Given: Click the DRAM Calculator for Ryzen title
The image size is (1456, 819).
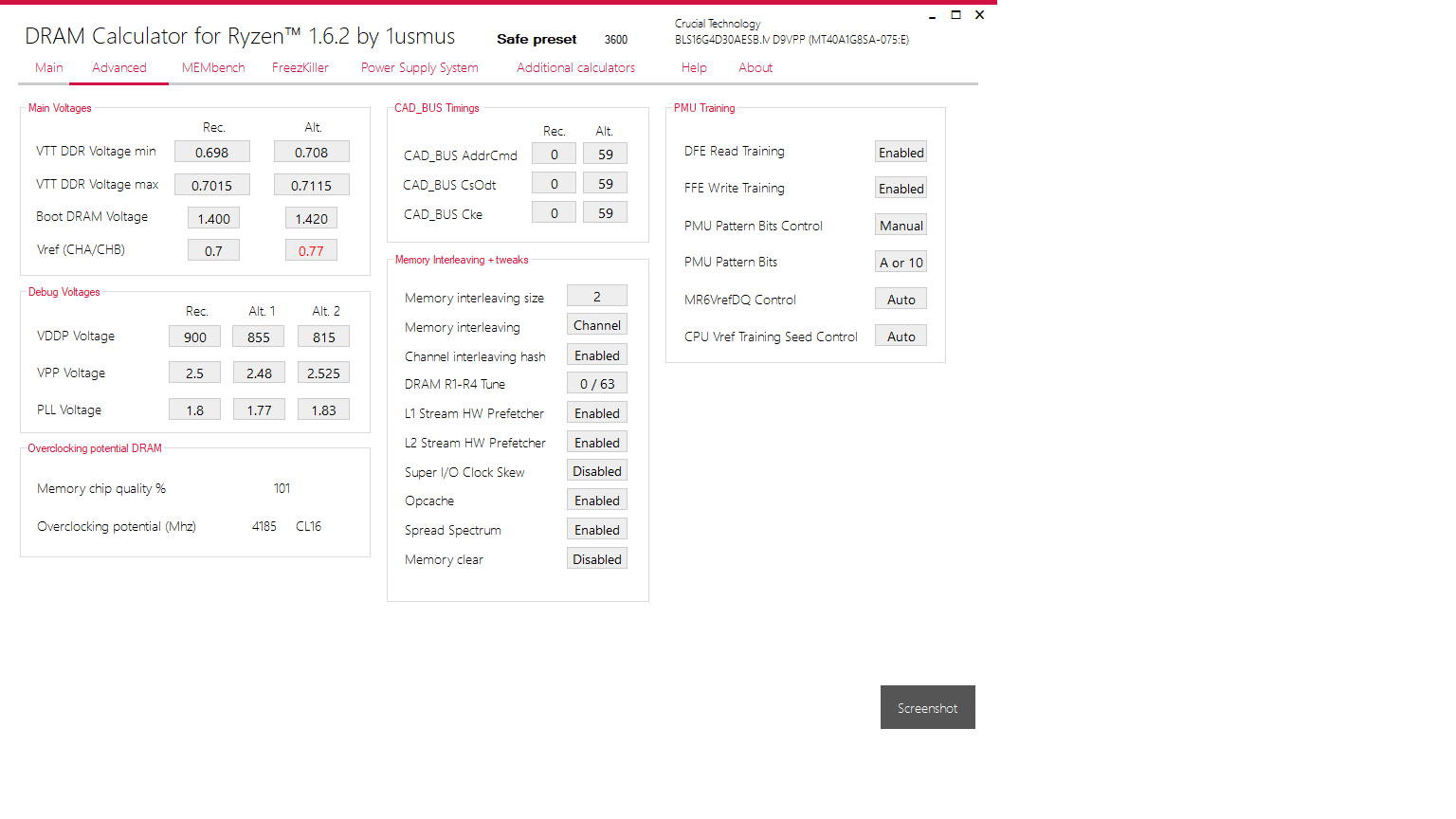Looking at the screenshot, I should 240,36.
